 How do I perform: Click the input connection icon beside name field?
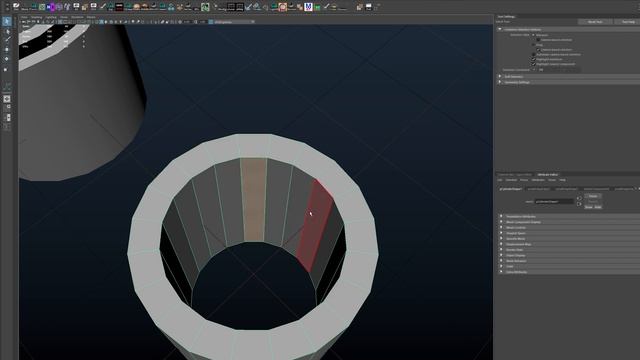(579, 198)
